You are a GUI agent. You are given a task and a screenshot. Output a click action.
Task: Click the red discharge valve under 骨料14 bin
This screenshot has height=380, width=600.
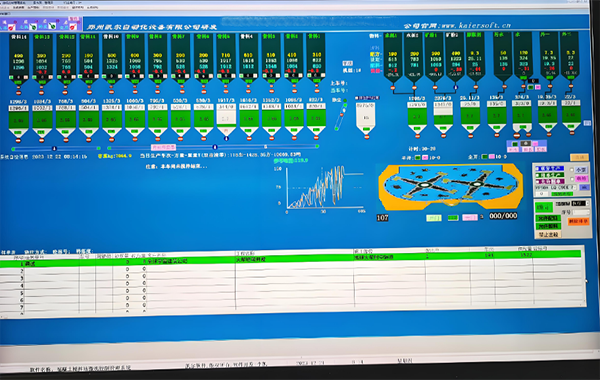[x=18, y=93]
